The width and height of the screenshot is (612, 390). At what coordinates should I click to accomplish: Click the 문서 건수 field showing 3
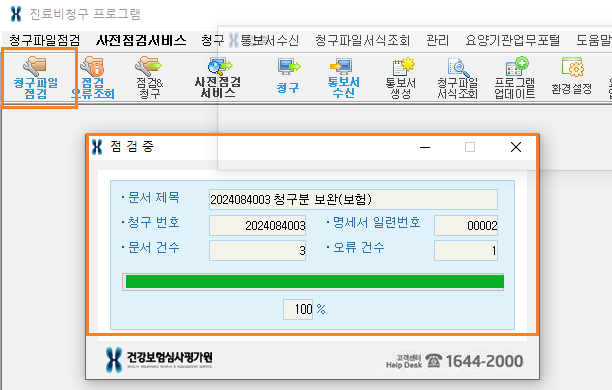pos(258,250)
